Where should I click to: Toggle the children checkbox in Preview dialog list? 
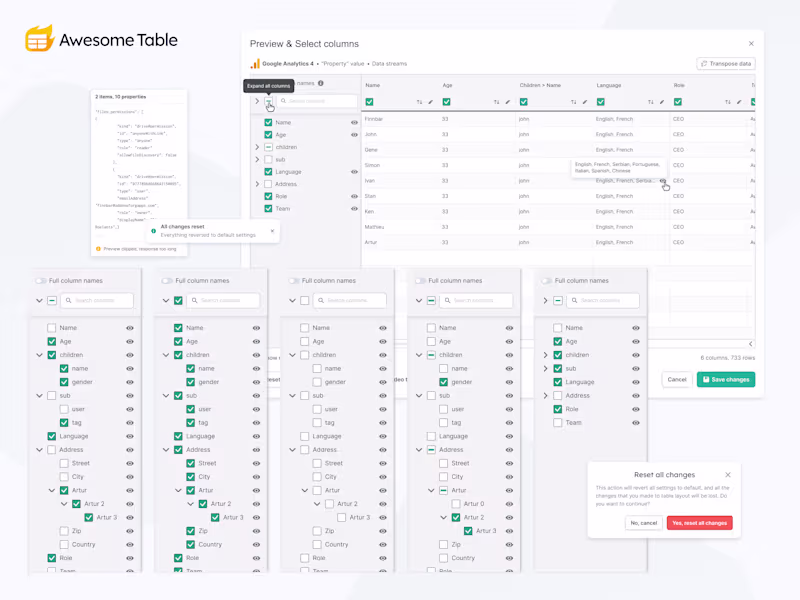(x=268, y=147)
